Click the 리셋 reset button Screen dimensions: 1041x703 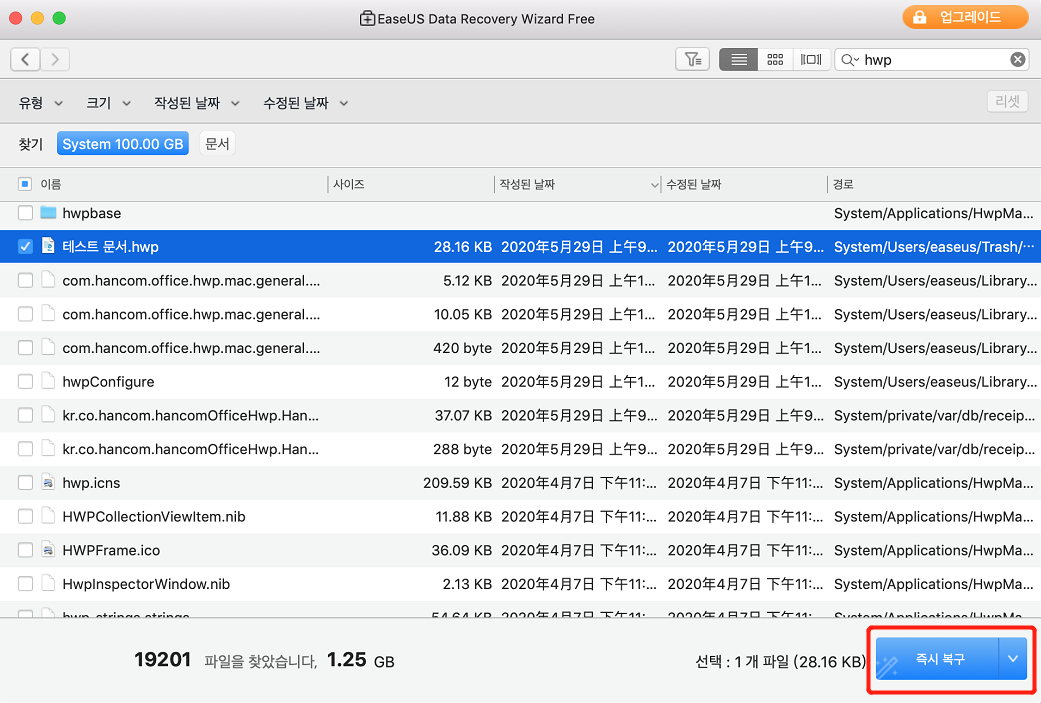click(x=1008, y=102)
